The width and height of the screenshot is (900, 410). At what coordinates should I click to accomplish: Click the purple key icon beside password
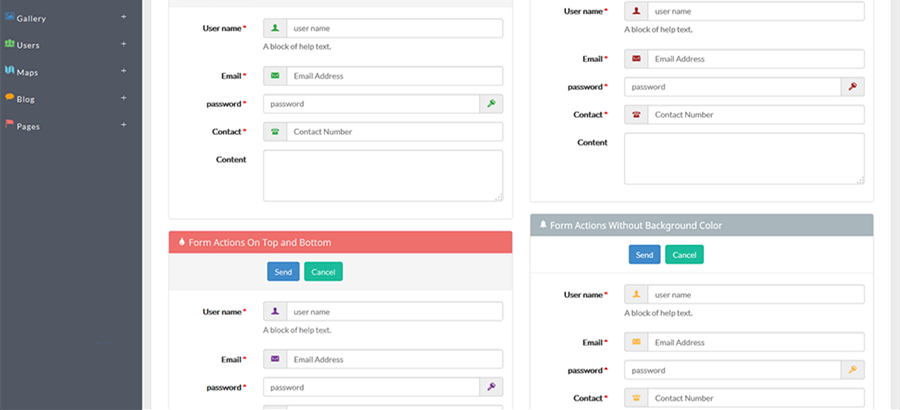click(x=491, y=387)
